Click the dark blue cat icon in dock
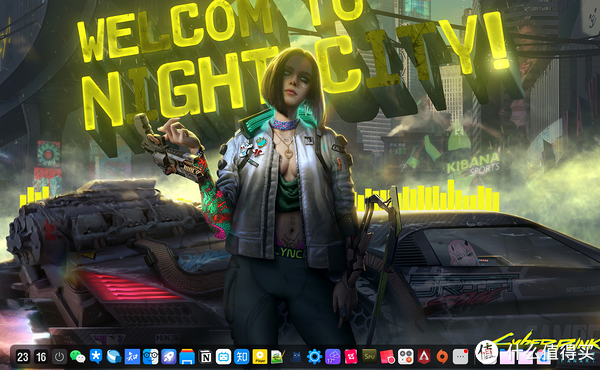This screenshot has height=370, width=600. [296, 357]
